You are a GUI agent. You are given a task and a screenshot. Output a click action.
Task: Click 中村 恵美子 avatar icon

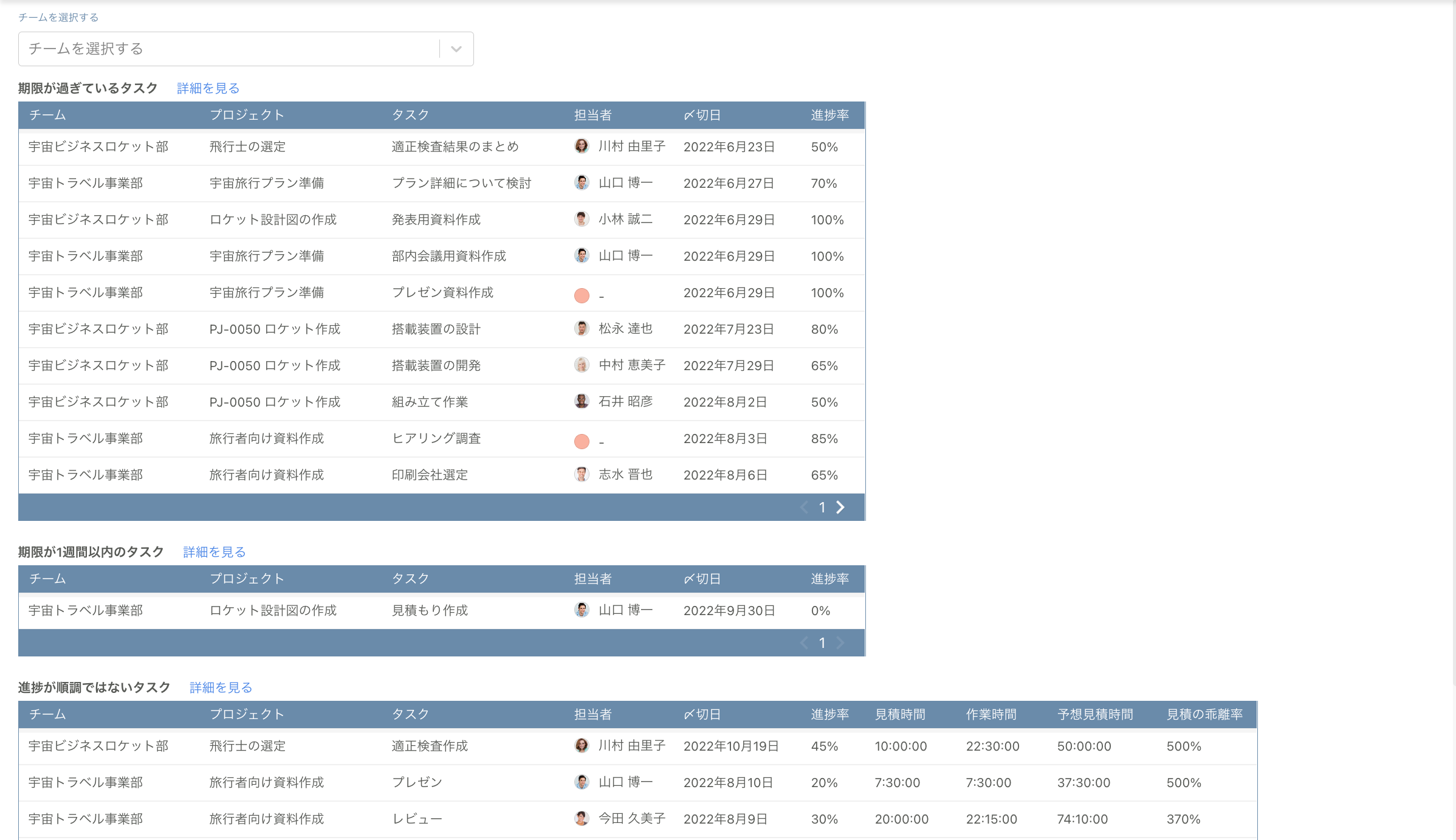point(582,365)
